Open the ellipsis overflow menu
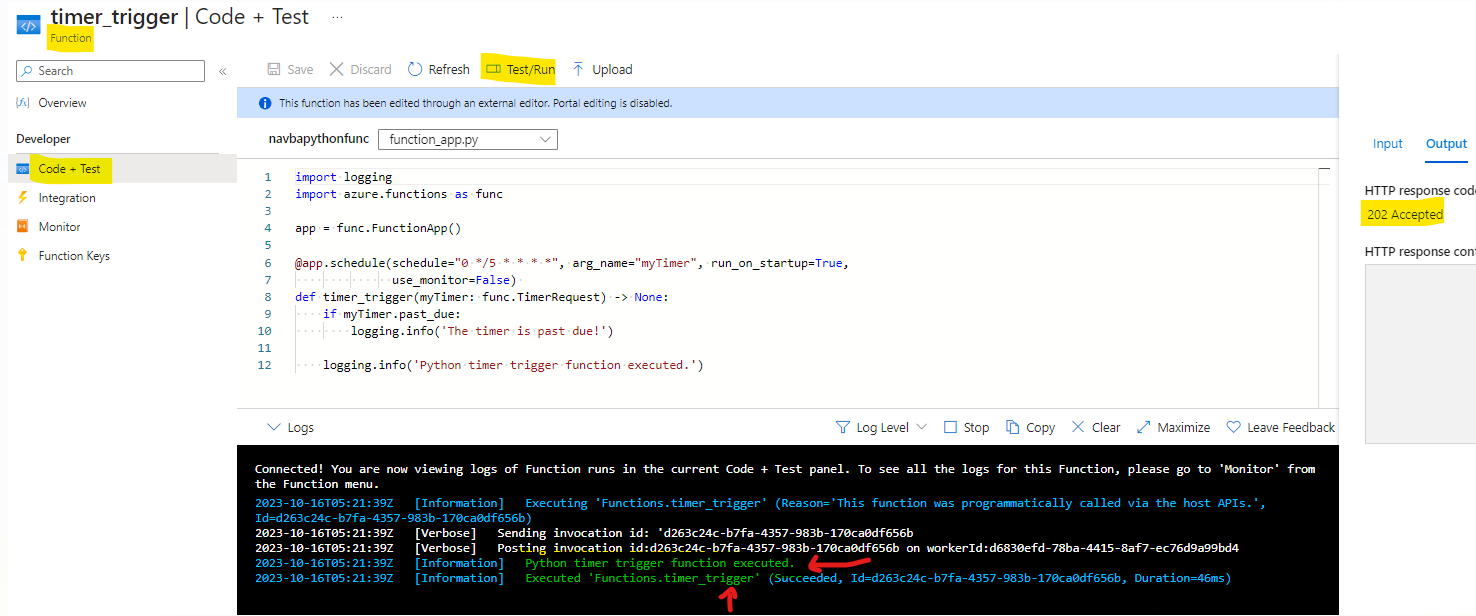 tap(336, 16)
